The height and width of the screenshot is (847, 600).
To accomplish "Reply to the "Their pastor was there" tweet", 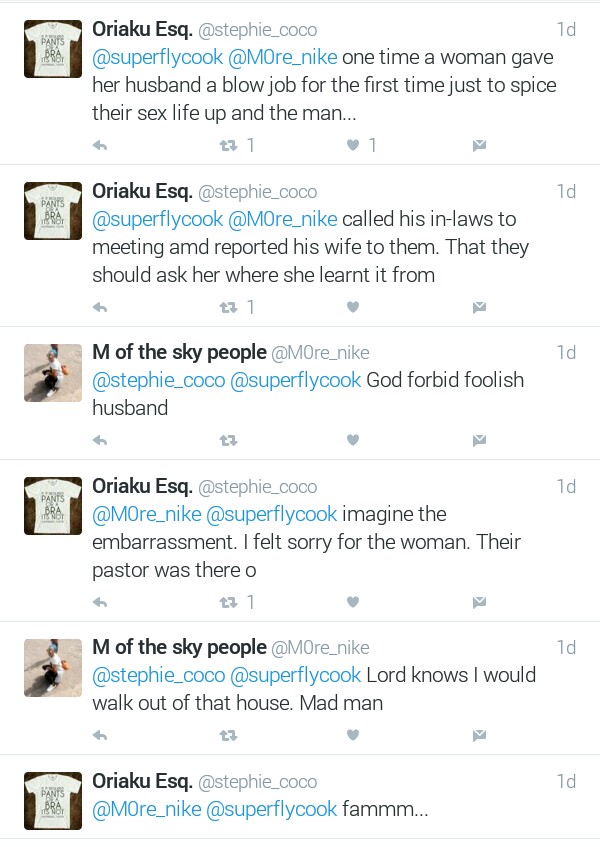I will [100, 602].
